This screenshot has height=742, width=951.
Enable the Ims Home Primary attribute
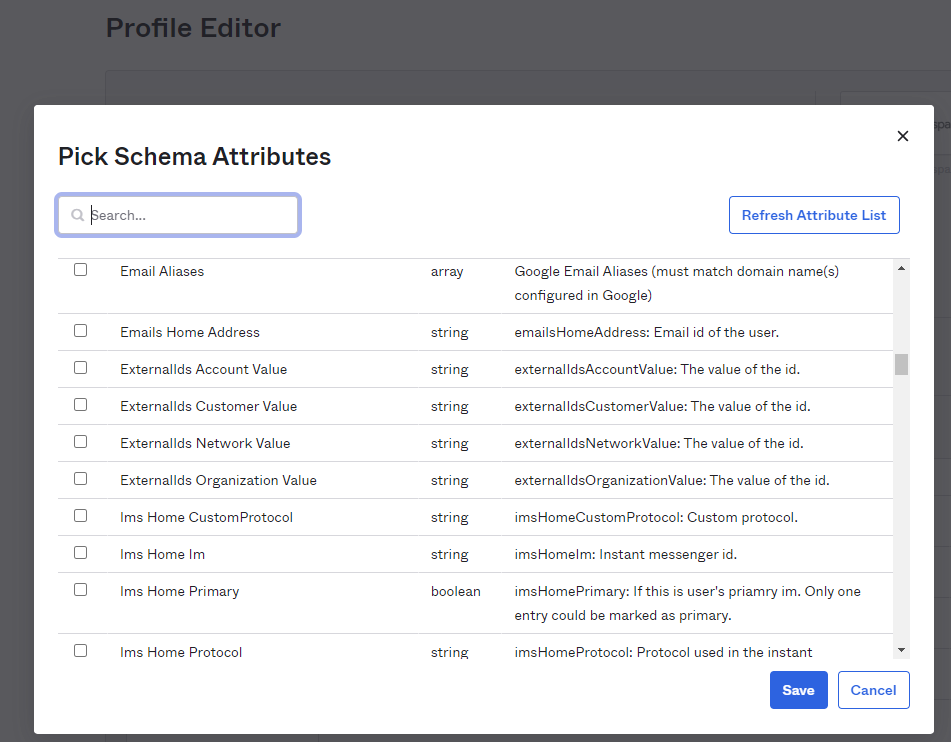80,590
